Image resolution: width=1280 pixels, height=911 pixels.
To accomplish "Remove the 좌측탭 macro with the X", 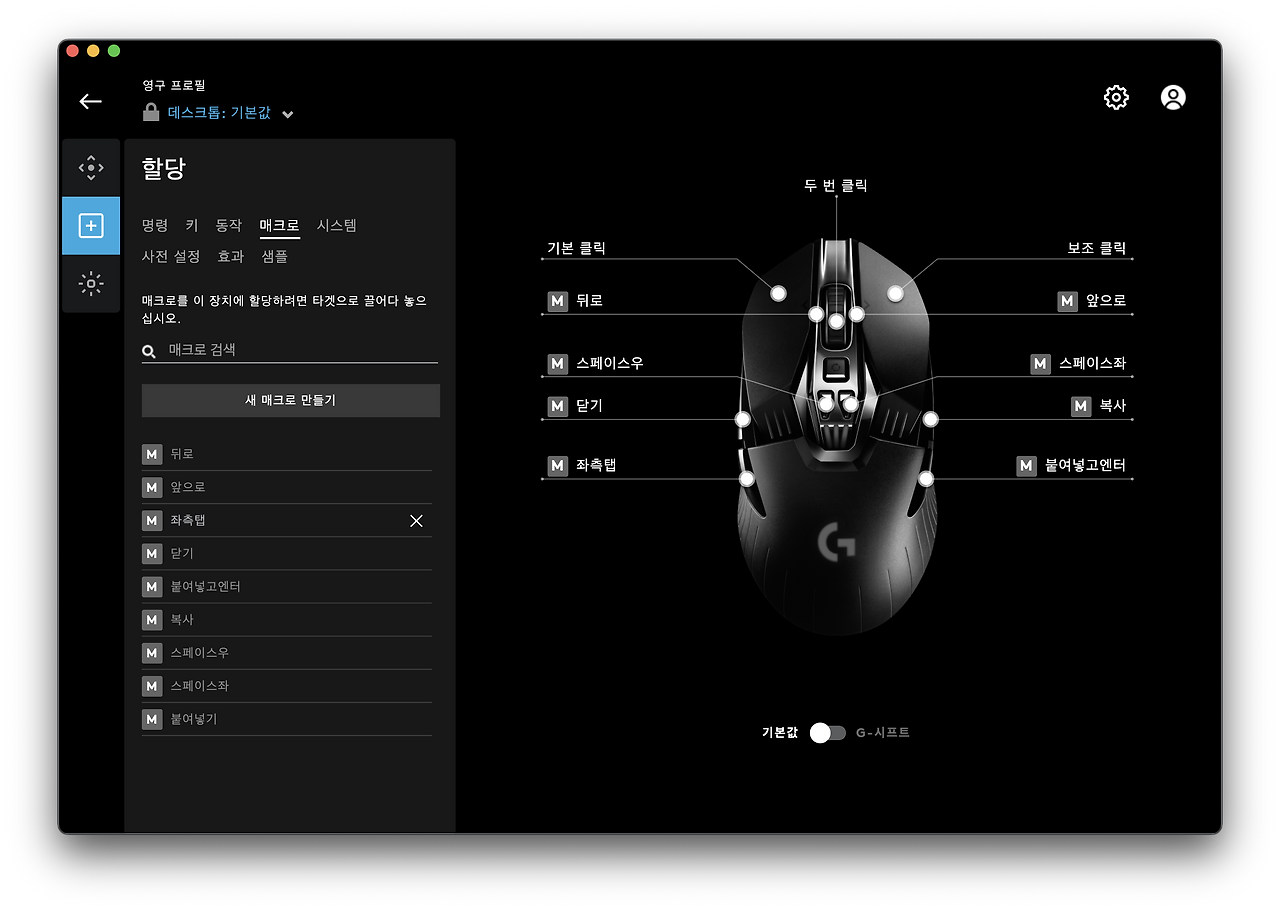I will pos(416,521).
